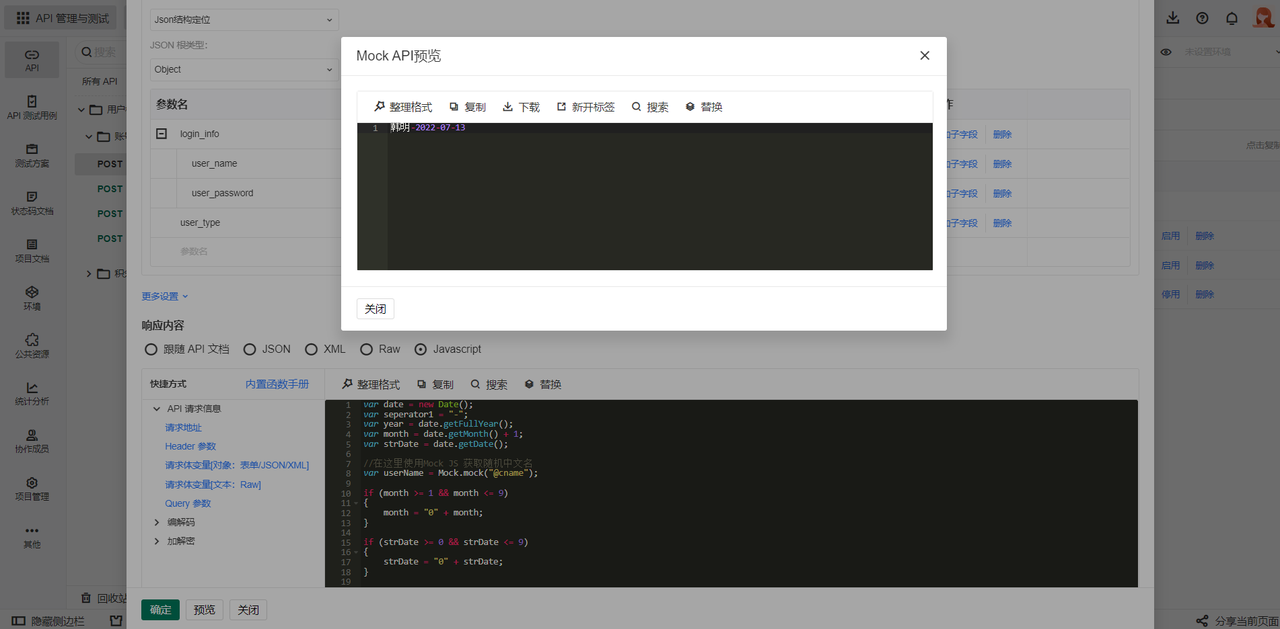Open 环境 in the sidebar
This screenshot has width=1280, height=629.
(x=32, y=298)
